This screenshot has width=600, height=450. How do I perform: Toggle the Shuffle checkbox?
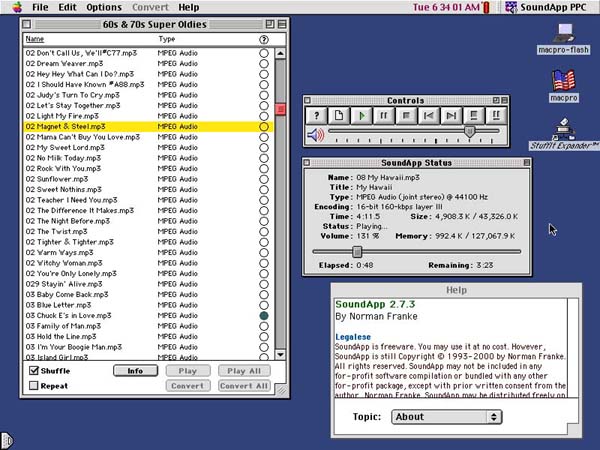click(34, 370)
